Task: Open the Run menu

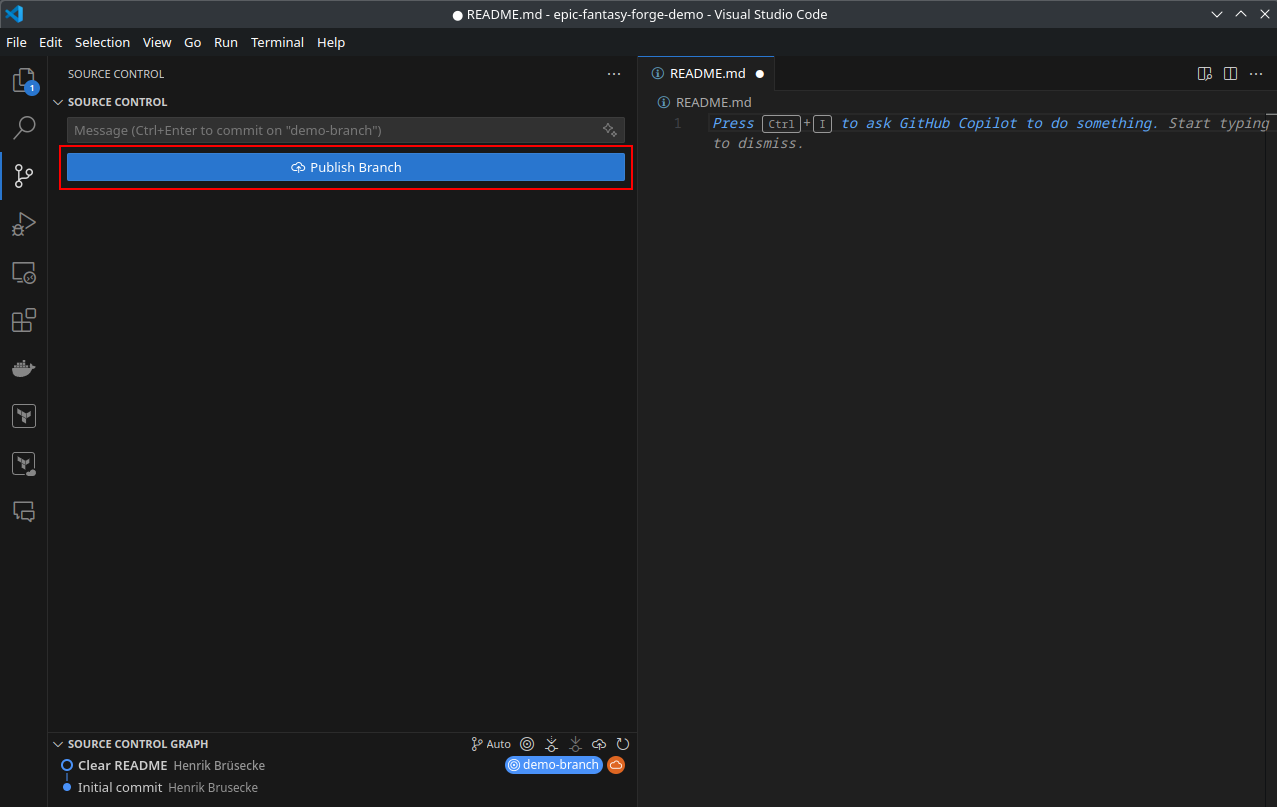Action: click(226, 42)
